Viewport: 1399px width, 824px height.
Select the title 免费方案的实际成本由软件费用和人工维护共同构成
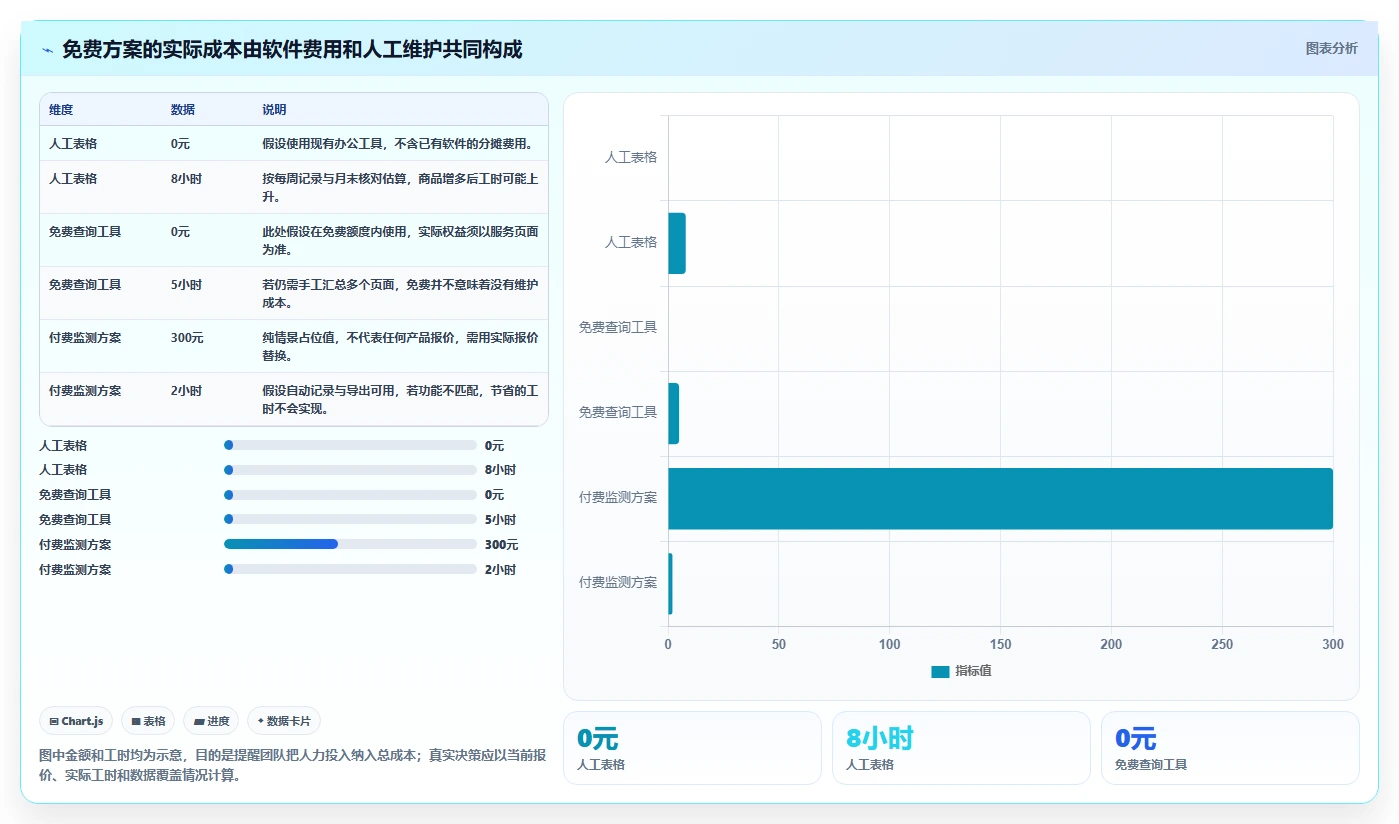point(292,49)
